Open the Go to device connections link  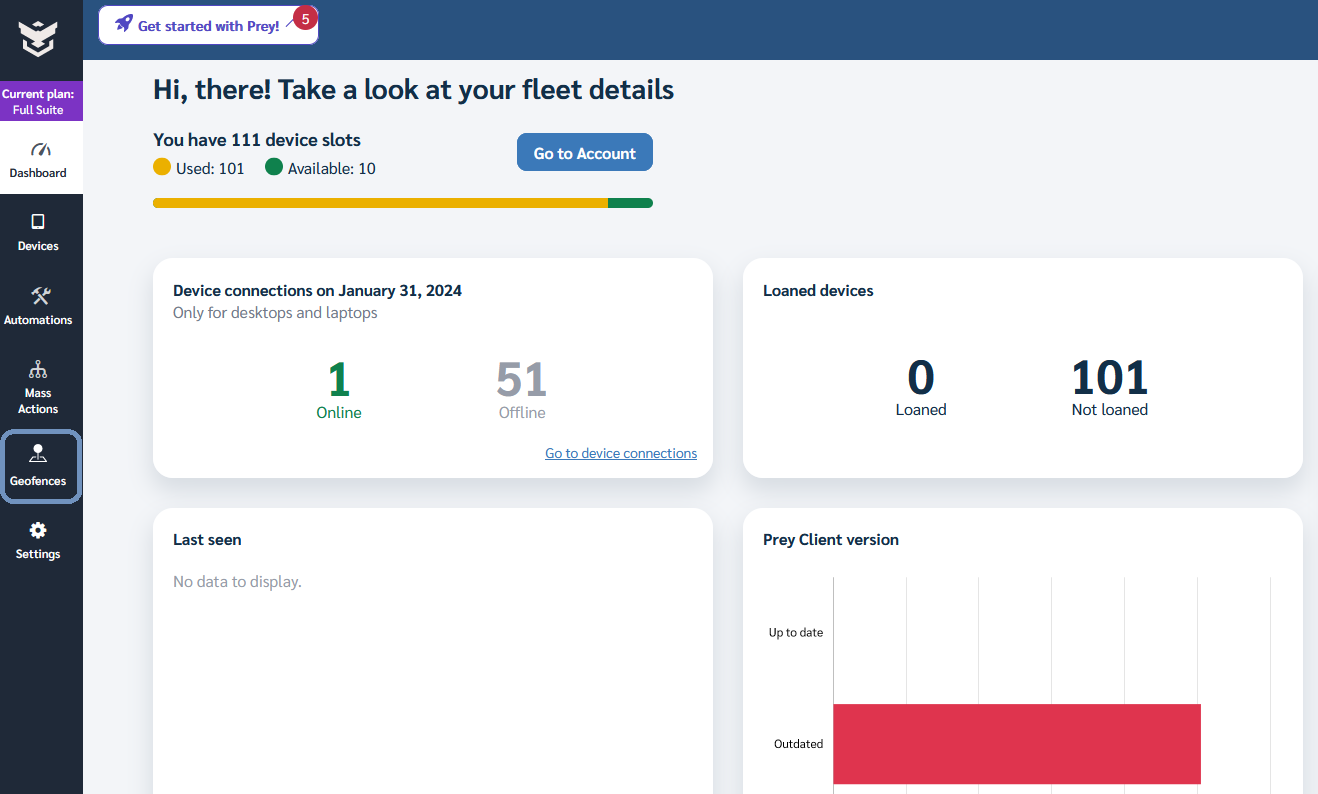621,453
